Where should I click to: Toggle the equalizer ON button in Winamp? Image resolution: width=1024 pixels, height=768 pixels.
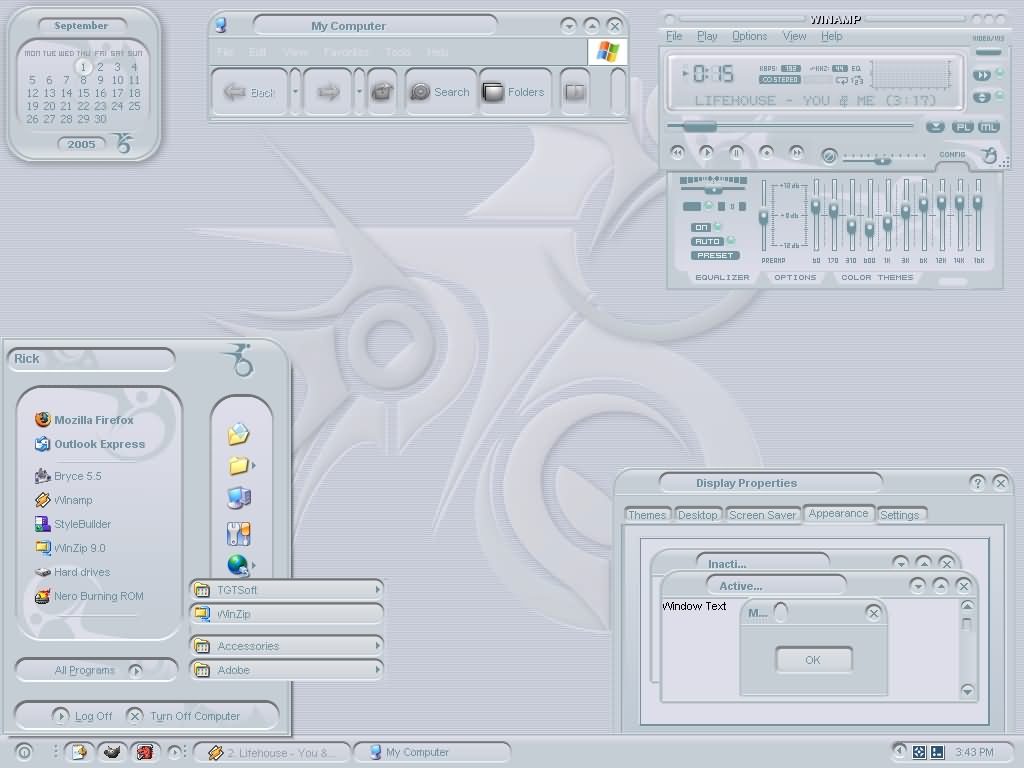point(701,227)
